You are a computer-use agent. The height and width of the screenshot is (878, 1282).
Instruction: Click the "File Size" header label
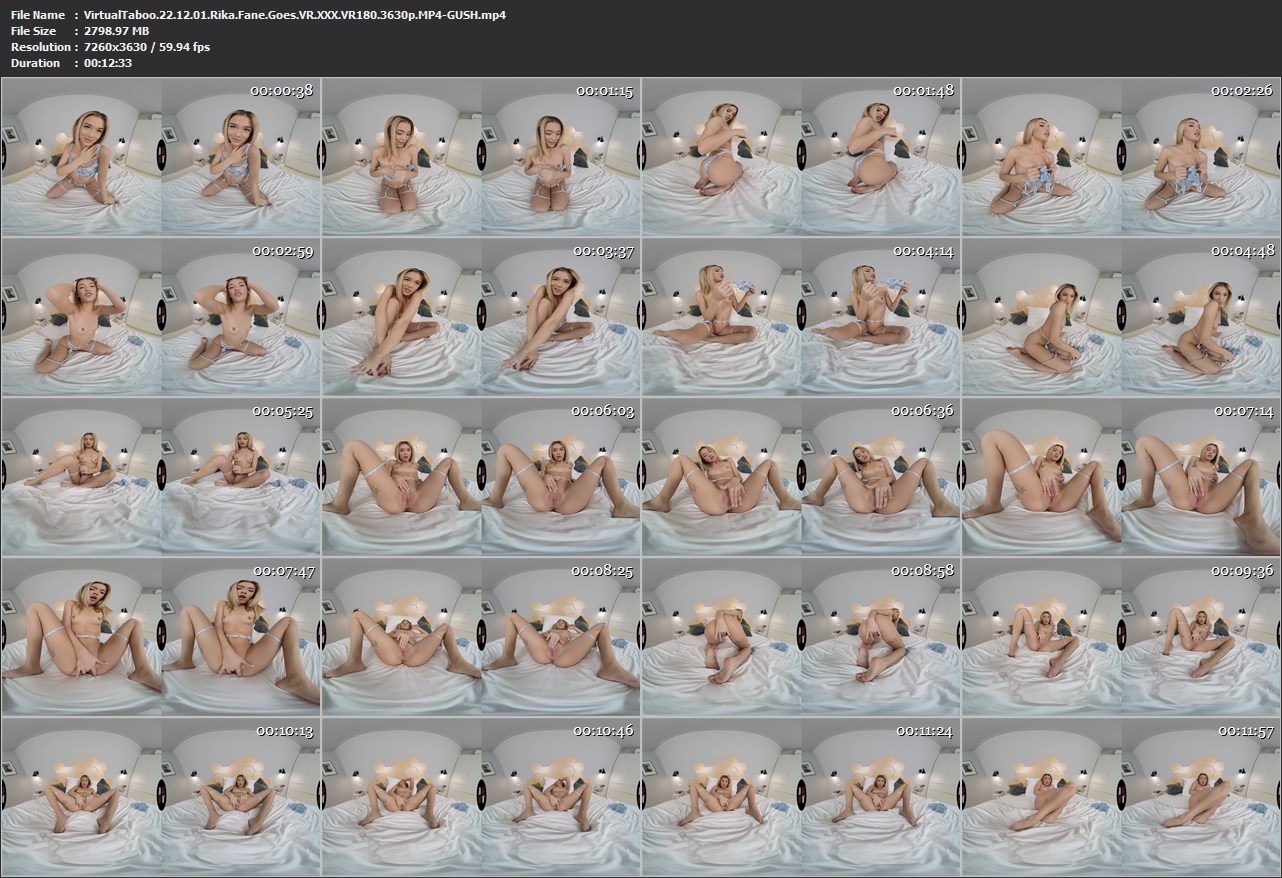[x=36, y=31]
